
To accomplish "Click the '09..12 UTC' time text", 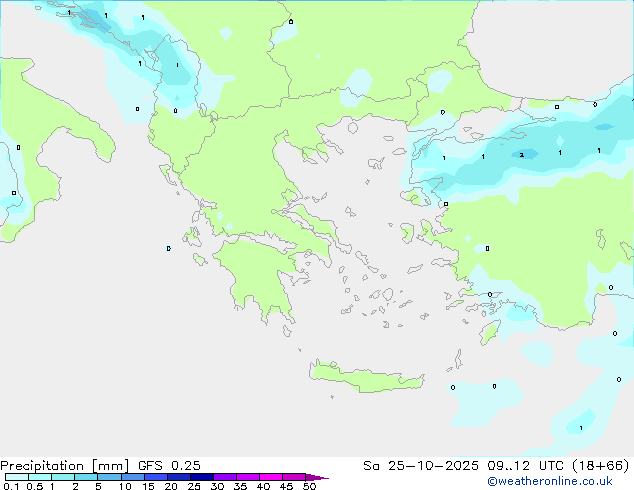I will click(x=525, y=466).
